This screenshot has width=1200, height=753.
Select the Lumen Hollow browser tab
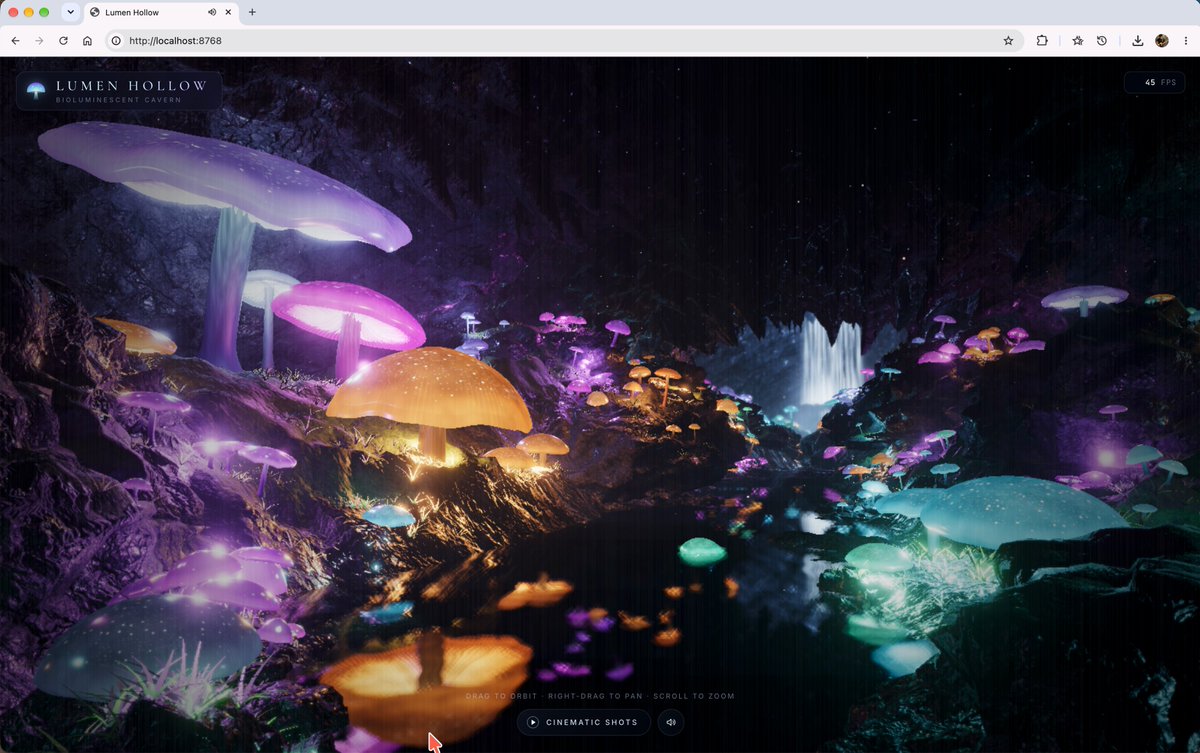(x=161, y=12)
